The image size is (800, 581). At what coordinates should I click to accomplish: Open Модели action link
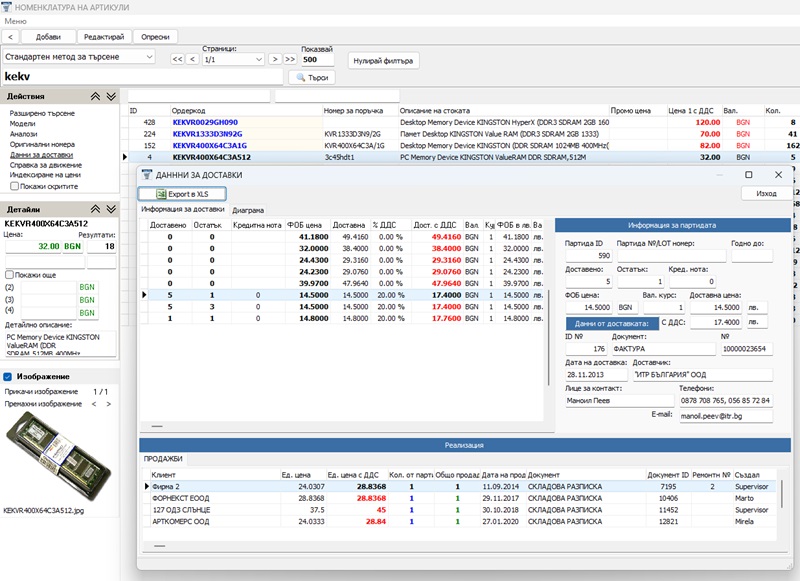pyautogui.click(x=22, y=123)
